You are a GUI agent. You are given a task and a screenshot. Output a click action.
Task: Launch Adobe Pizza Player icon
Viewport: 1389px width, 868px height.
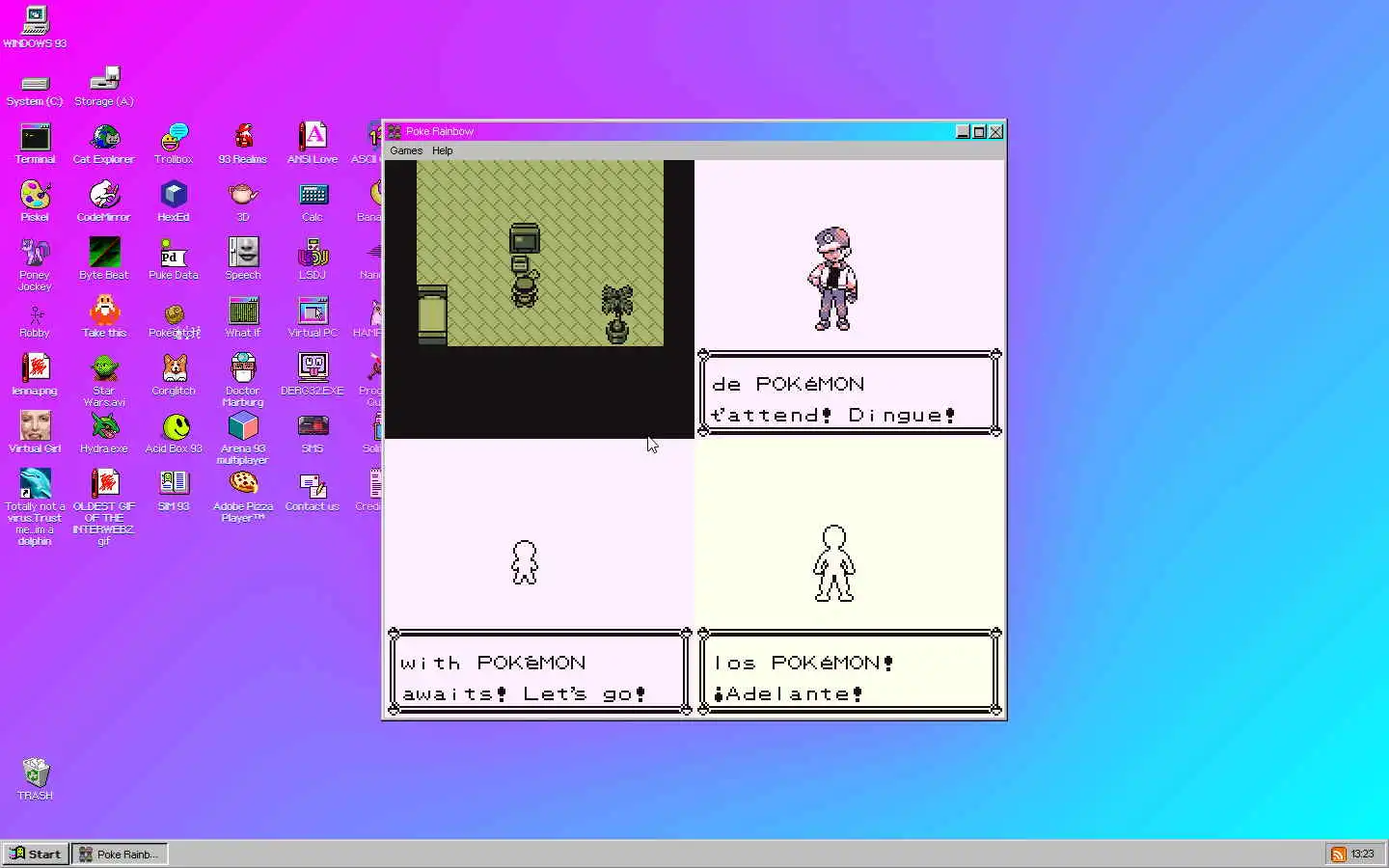(x=243, y=497)
